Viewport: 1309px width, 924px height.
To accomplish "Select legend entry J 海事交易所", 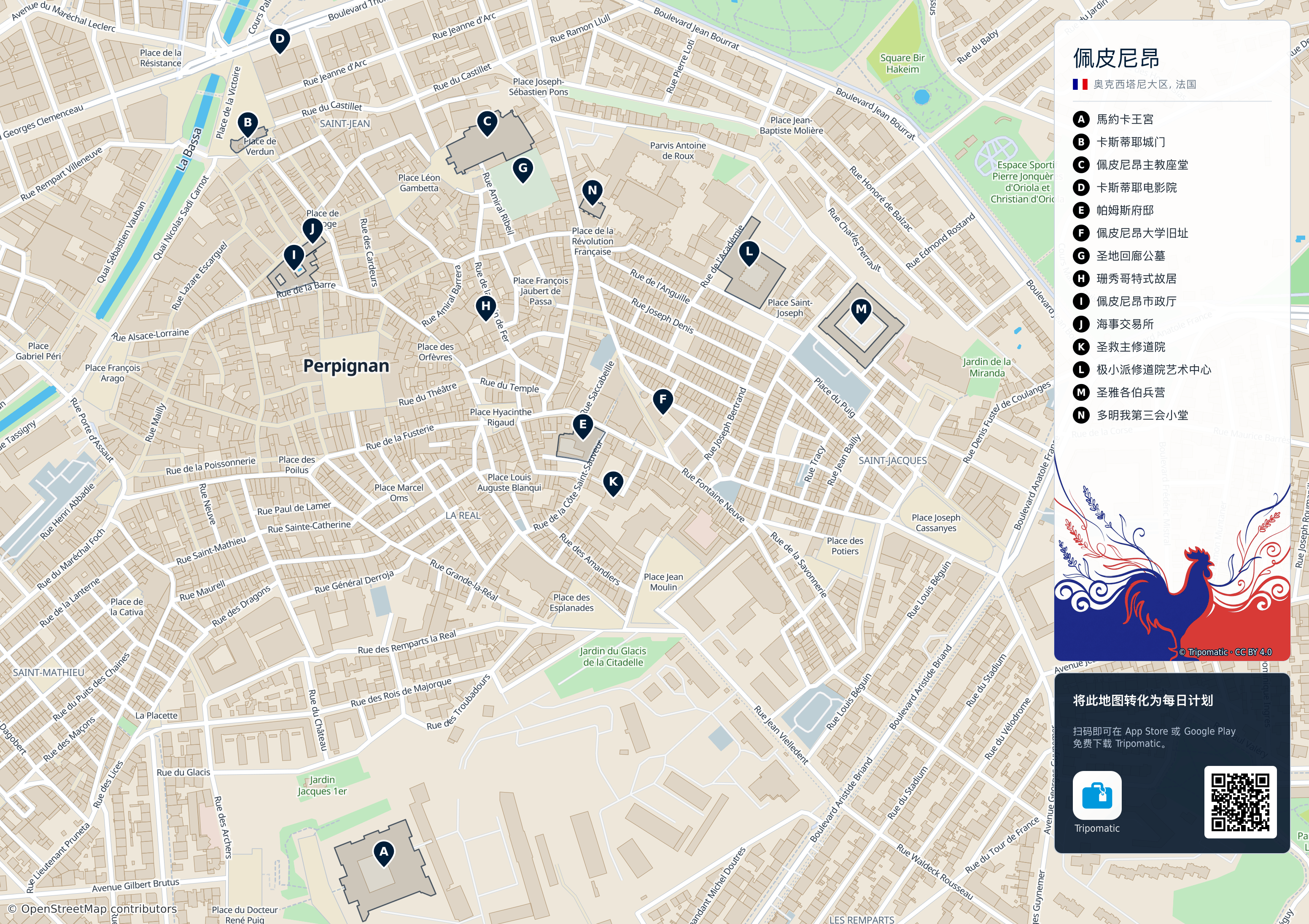I will click(x=1113, y=324).
